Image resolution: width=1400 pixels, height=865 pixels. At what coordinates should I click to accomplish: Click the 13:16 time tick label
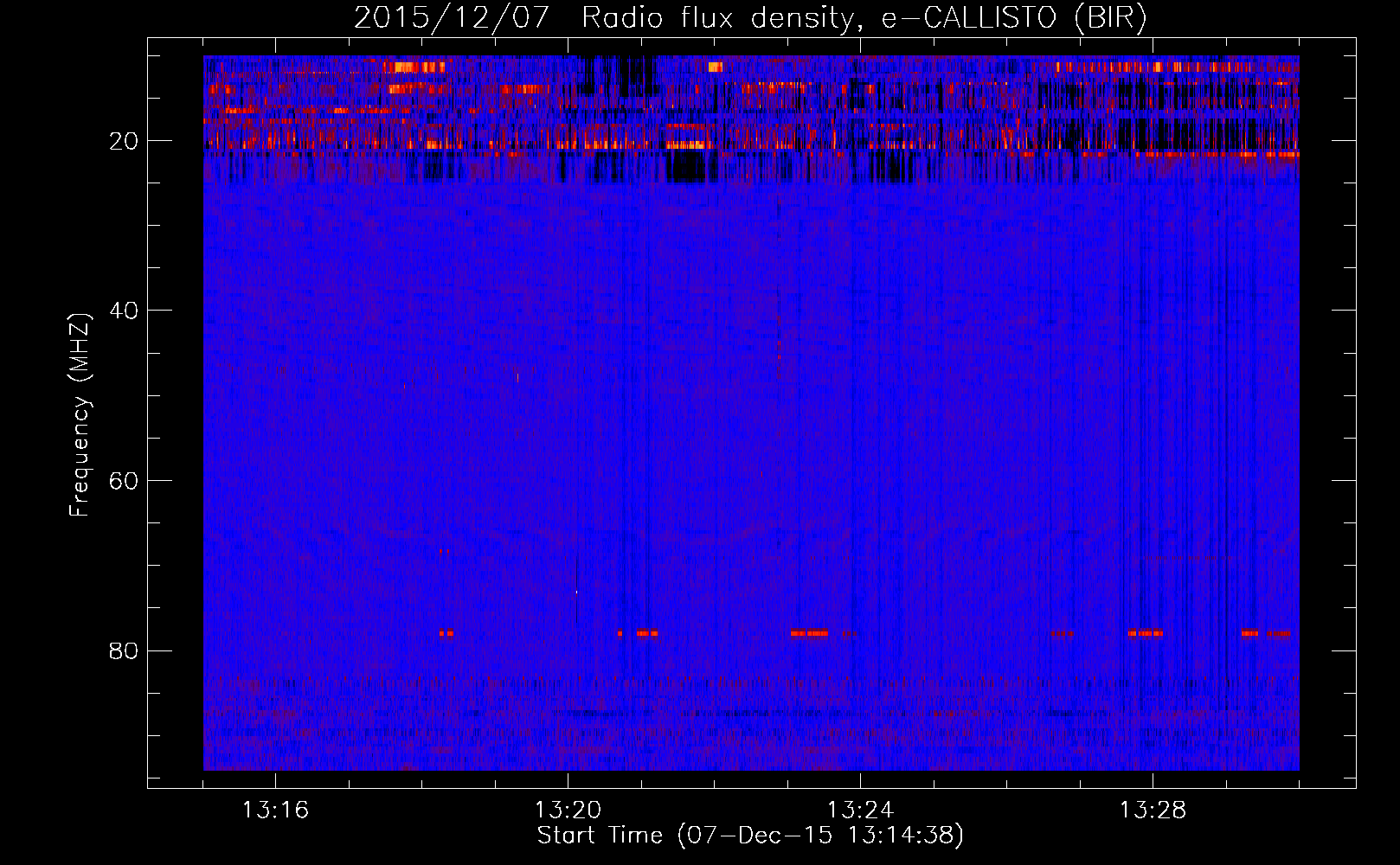275,811
